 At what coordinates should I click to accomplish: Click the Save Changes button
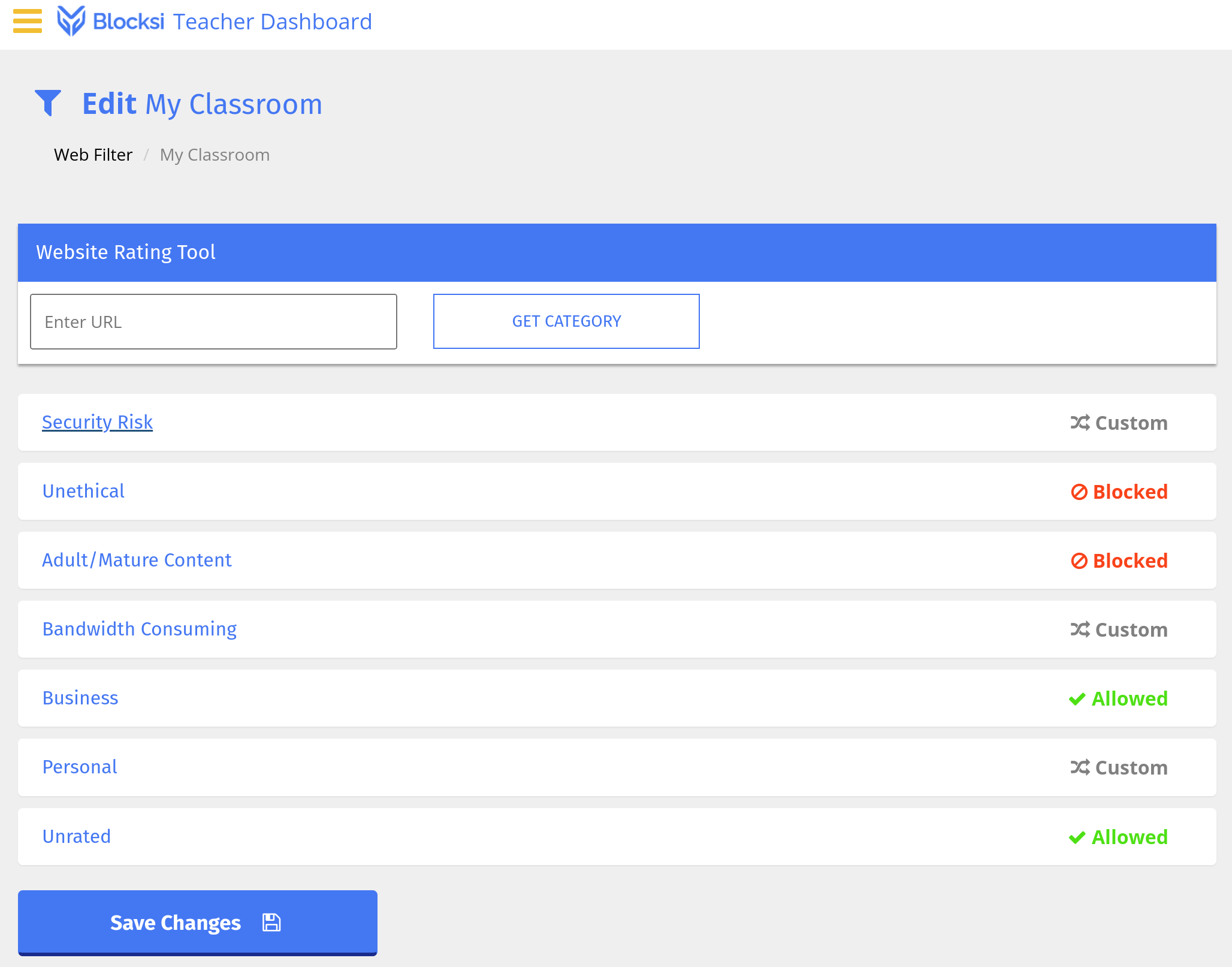coord(198,923)
